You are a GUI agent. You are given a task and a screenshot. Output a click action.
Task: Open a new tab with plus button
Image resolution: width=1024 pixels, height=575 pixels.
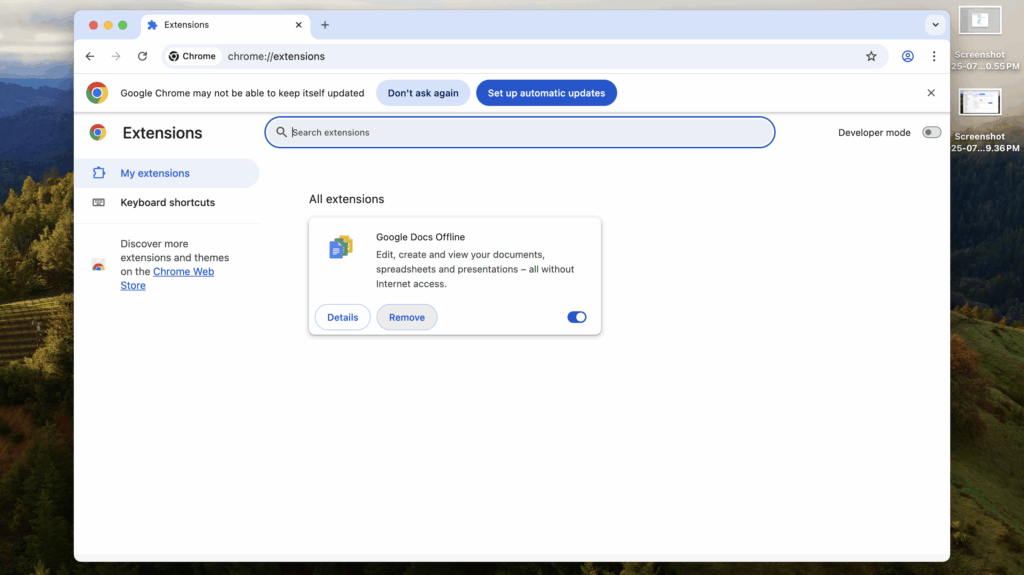tap(325, 25)
